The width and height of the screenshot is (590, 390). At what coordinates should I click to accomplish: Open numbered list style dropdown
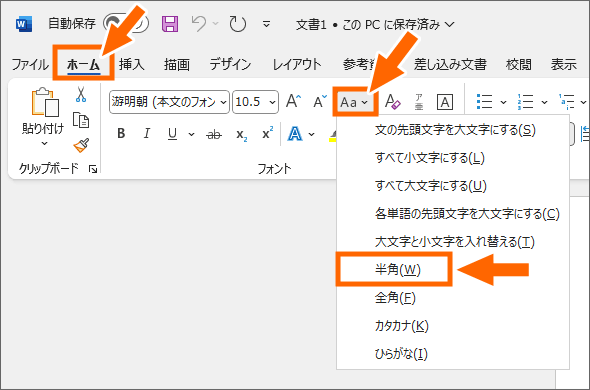(x=544, y=102)
